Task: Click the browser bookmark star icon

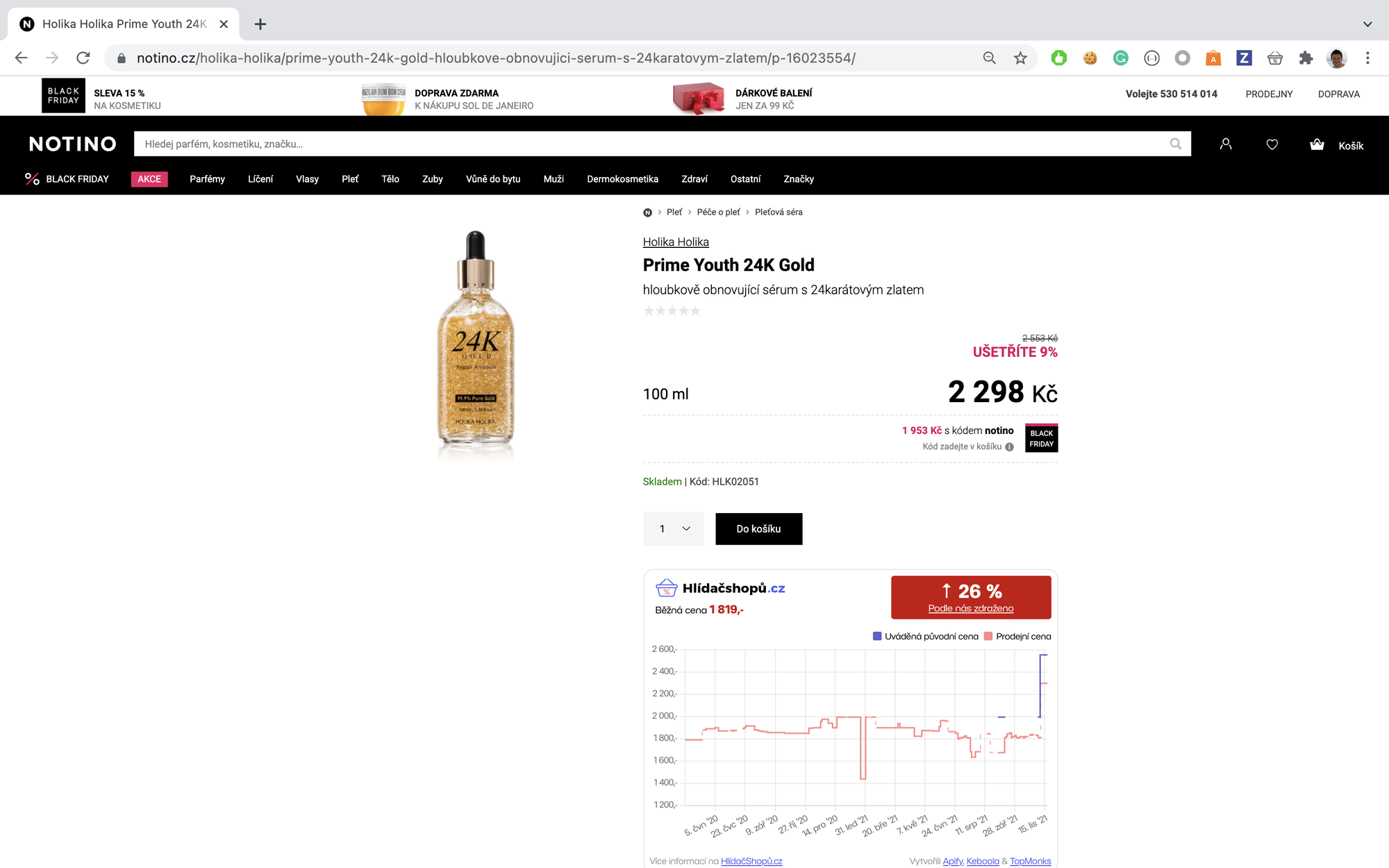Action: tap(1020, 58)
